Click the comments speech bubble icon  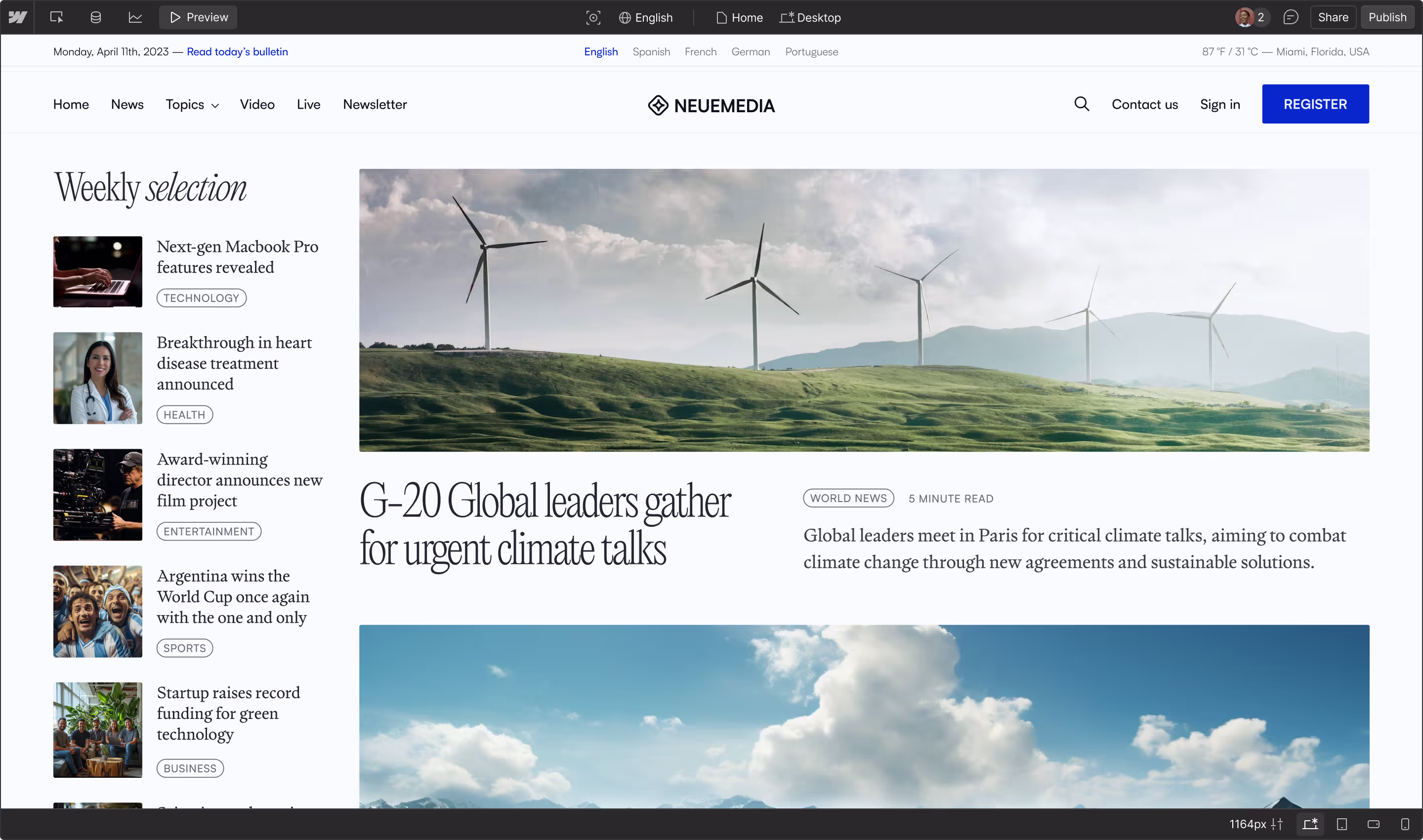(1291, 18)
